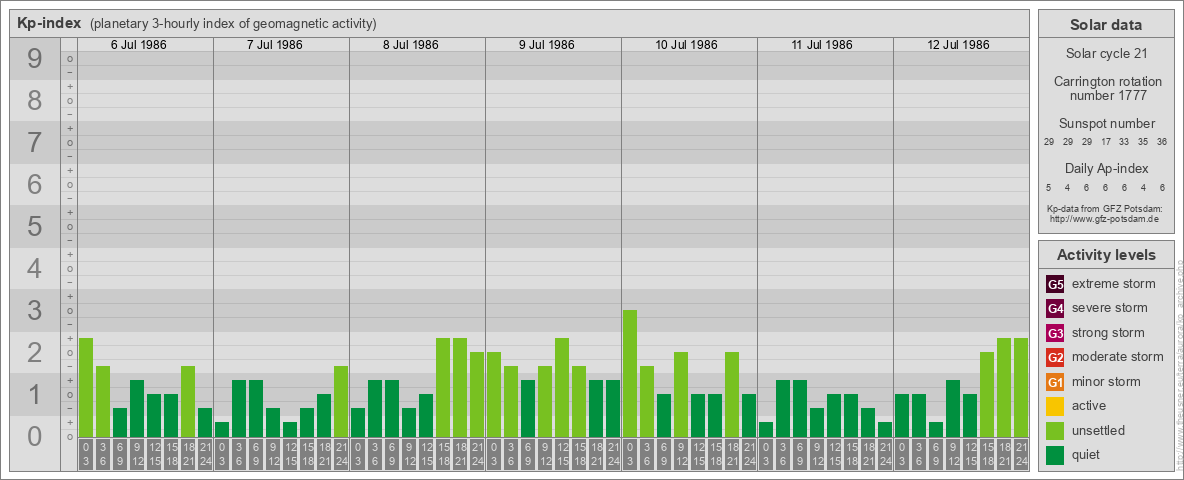Click the 9 Jul 0-3 bar
The height and width of the screenshot is (480, 1184).
point(494,394)
